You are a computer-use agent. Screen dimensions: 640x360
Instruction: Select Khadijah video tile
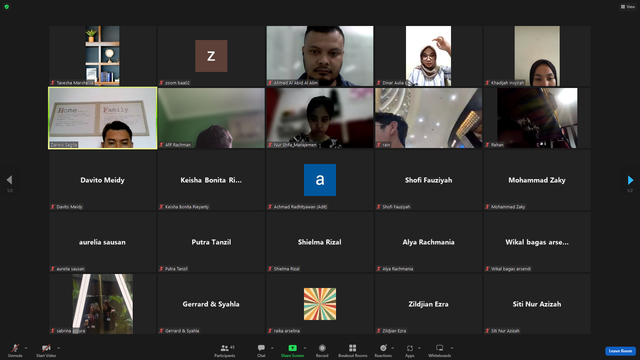tap(537, 56)
